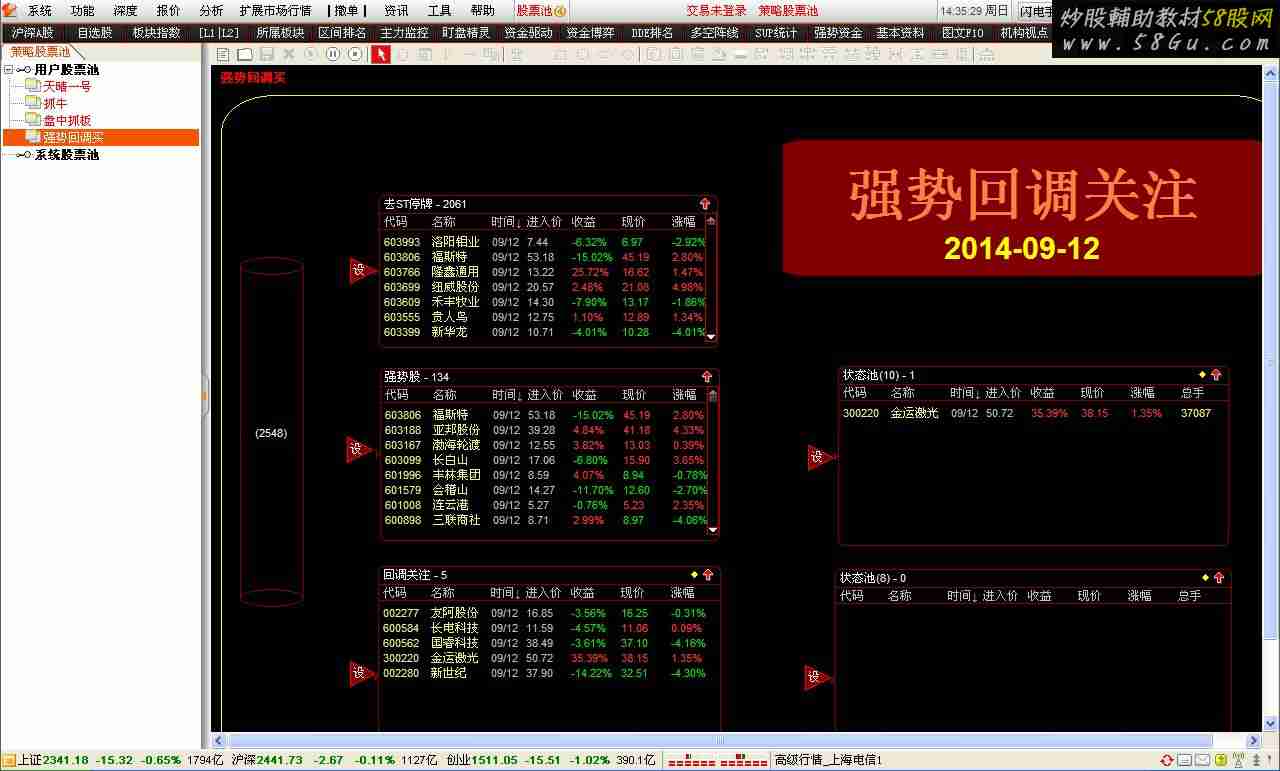Click the 股票池 button in menu bar
This screenshot has height=771, width=1280.
(542, 11)
